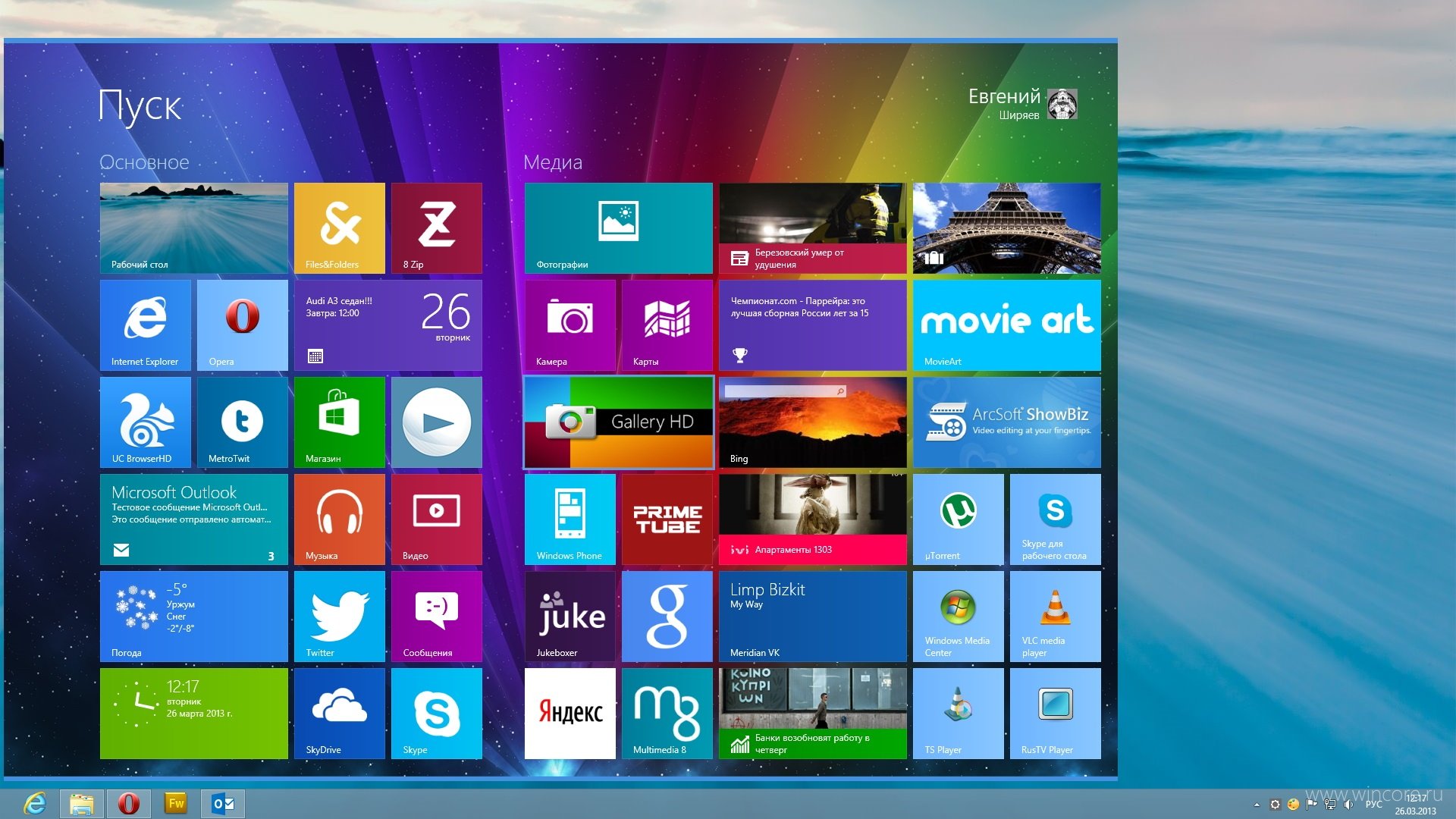The width and height of the screenshot is (1456, 819).
Task: Open the green clock tile showing 12:17
Action: tap(193, 714)
